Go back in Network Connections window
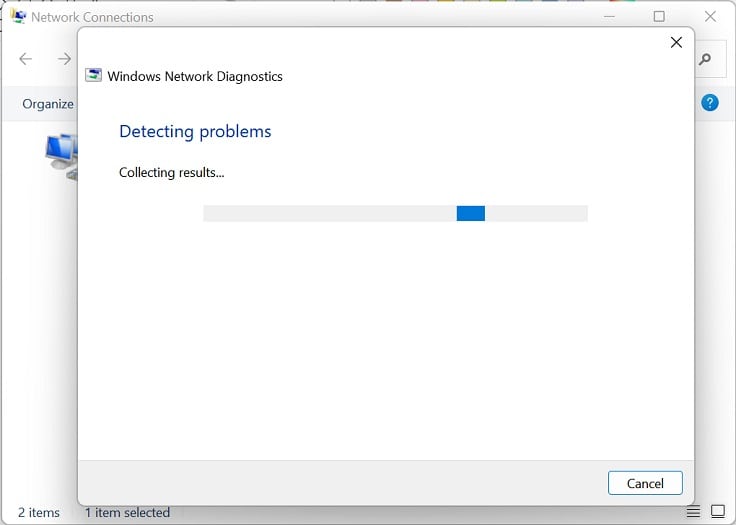 tap(26, 59)
